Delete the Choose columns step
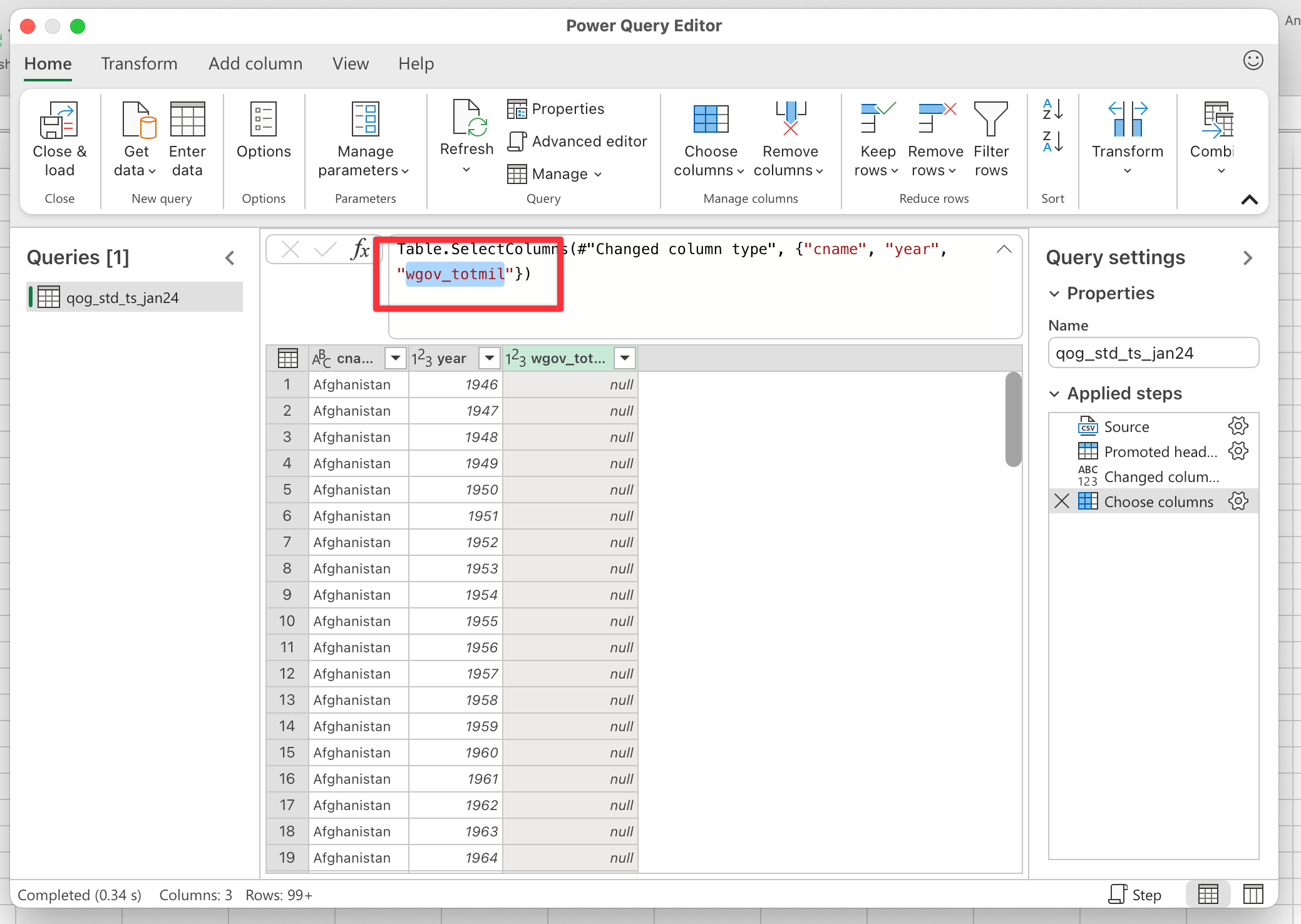The width and height of the screenshot is (1301, 924). coord(1061,501)
